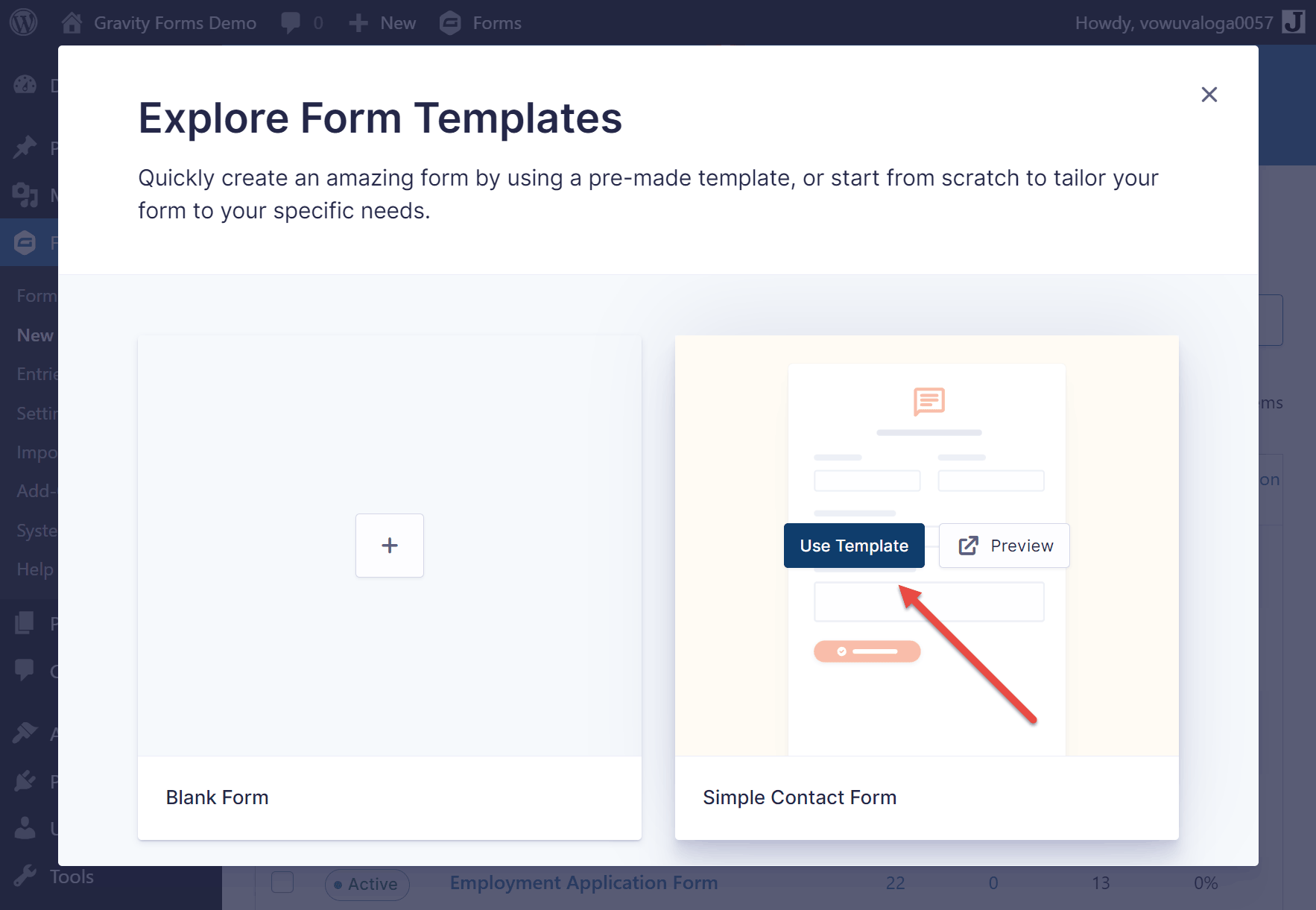The height and width of the screenshot is (910, 1316).
Task: Open Tools label in sidebar
Action: (72, 876)
